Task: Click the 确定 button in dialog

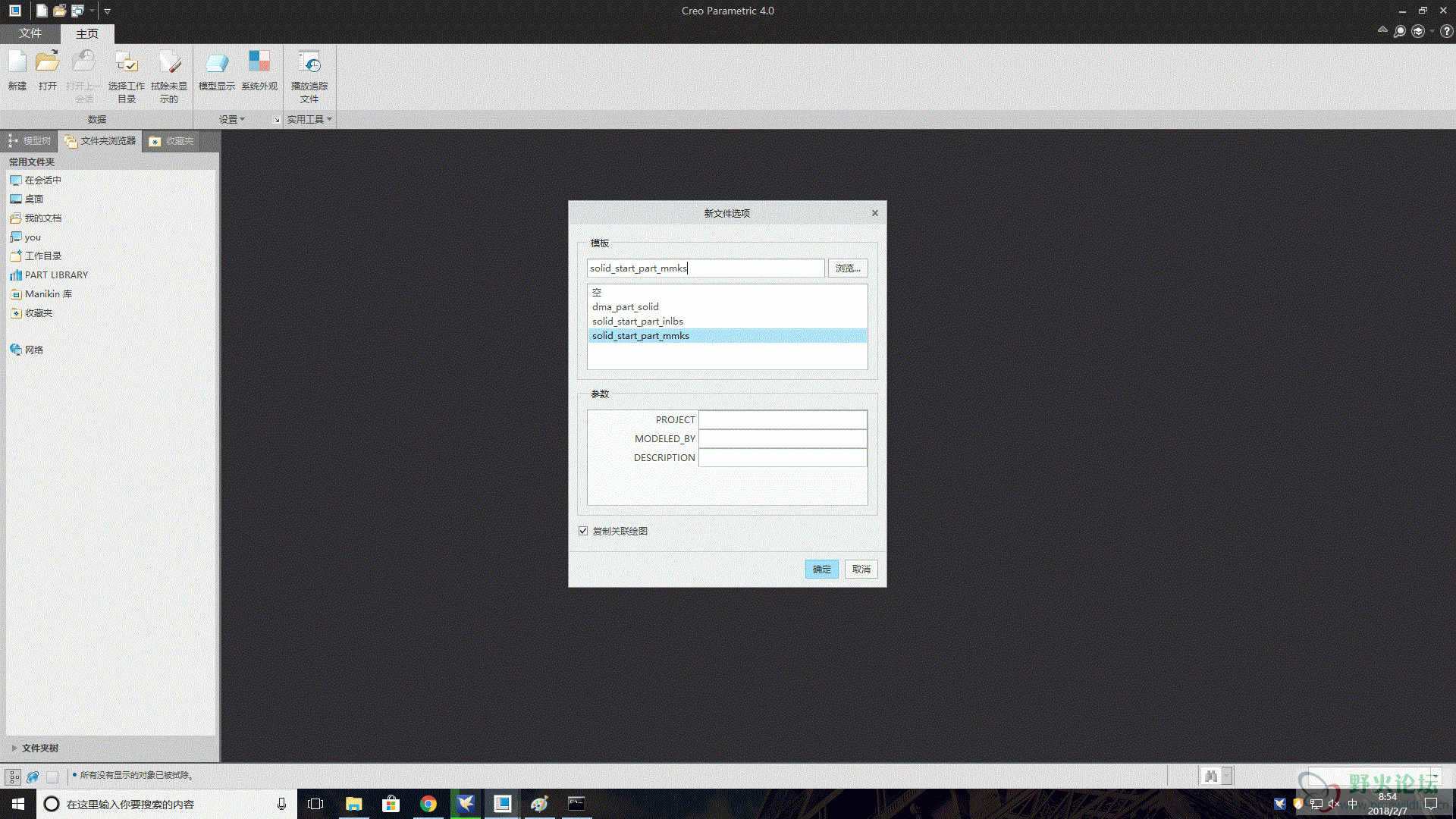Action: (822, 570)
